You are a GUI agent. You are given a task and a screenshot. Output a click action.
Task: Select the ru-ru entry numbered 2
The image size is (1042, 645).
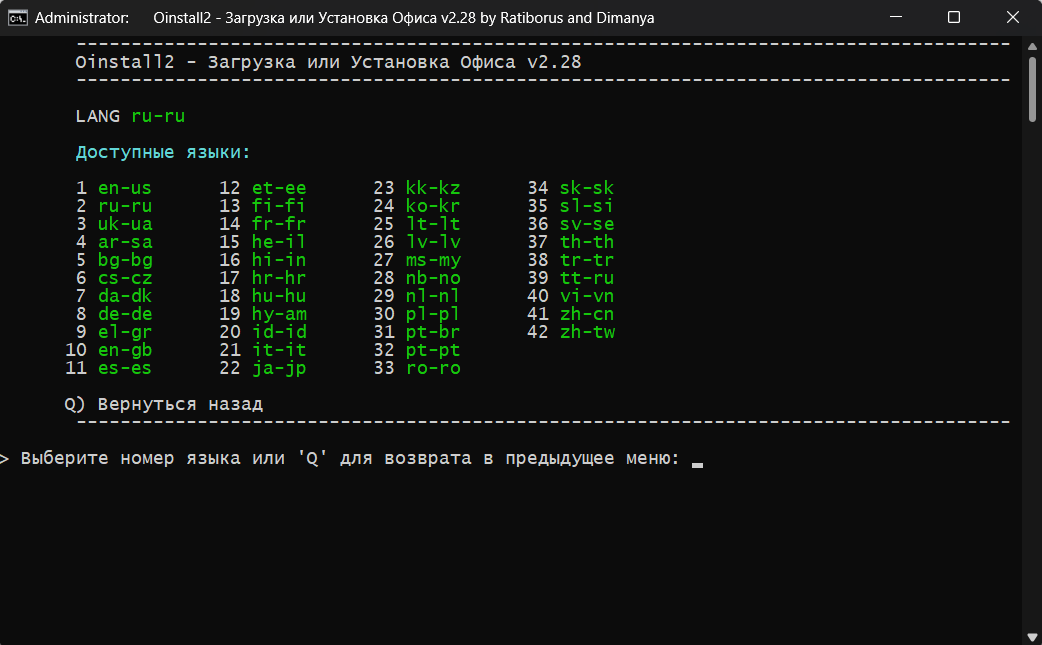point(124,206)
